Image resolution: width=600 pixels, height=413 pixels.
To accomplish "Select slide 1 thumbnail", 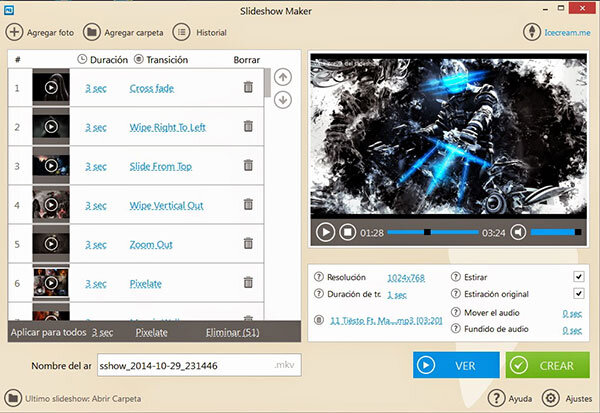I will pyautogui.click(x=51, y=87).
